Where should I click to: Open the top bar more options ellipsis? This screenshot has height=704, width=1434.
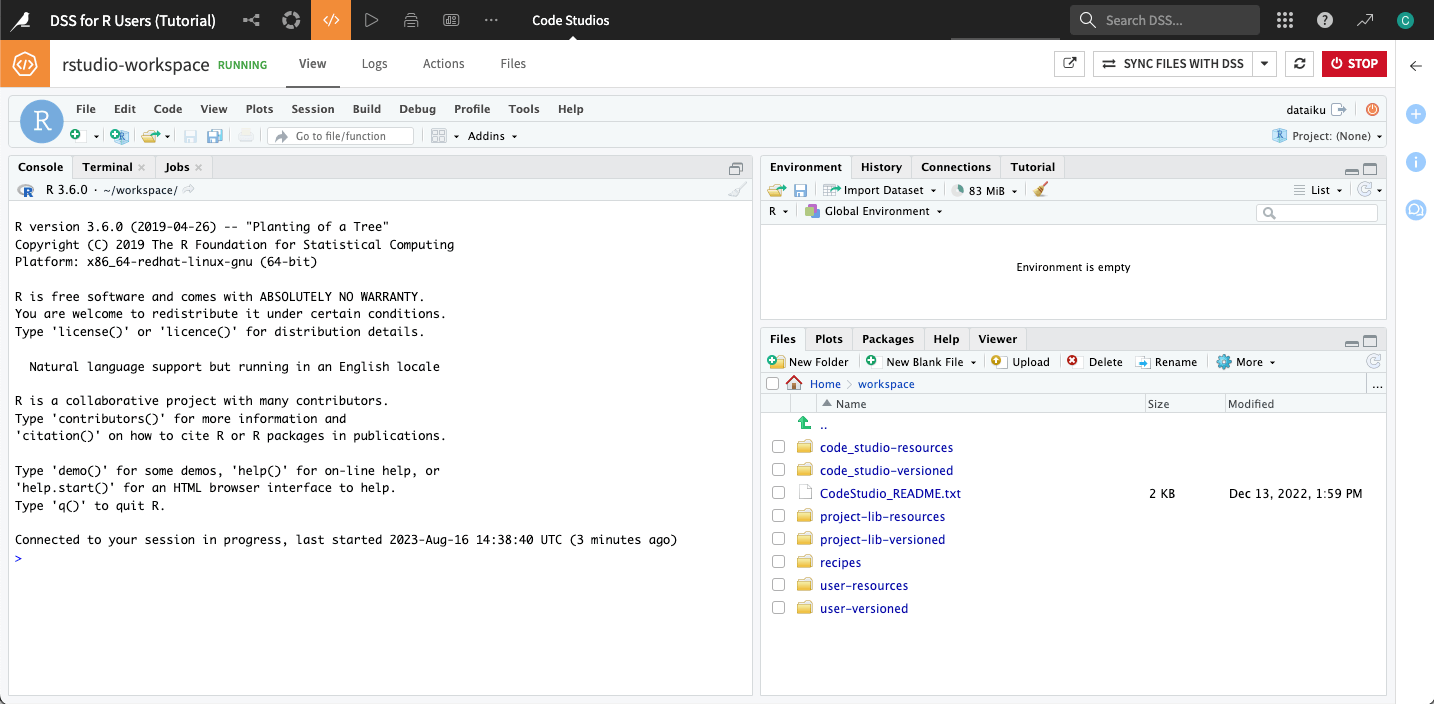point(491,20)
